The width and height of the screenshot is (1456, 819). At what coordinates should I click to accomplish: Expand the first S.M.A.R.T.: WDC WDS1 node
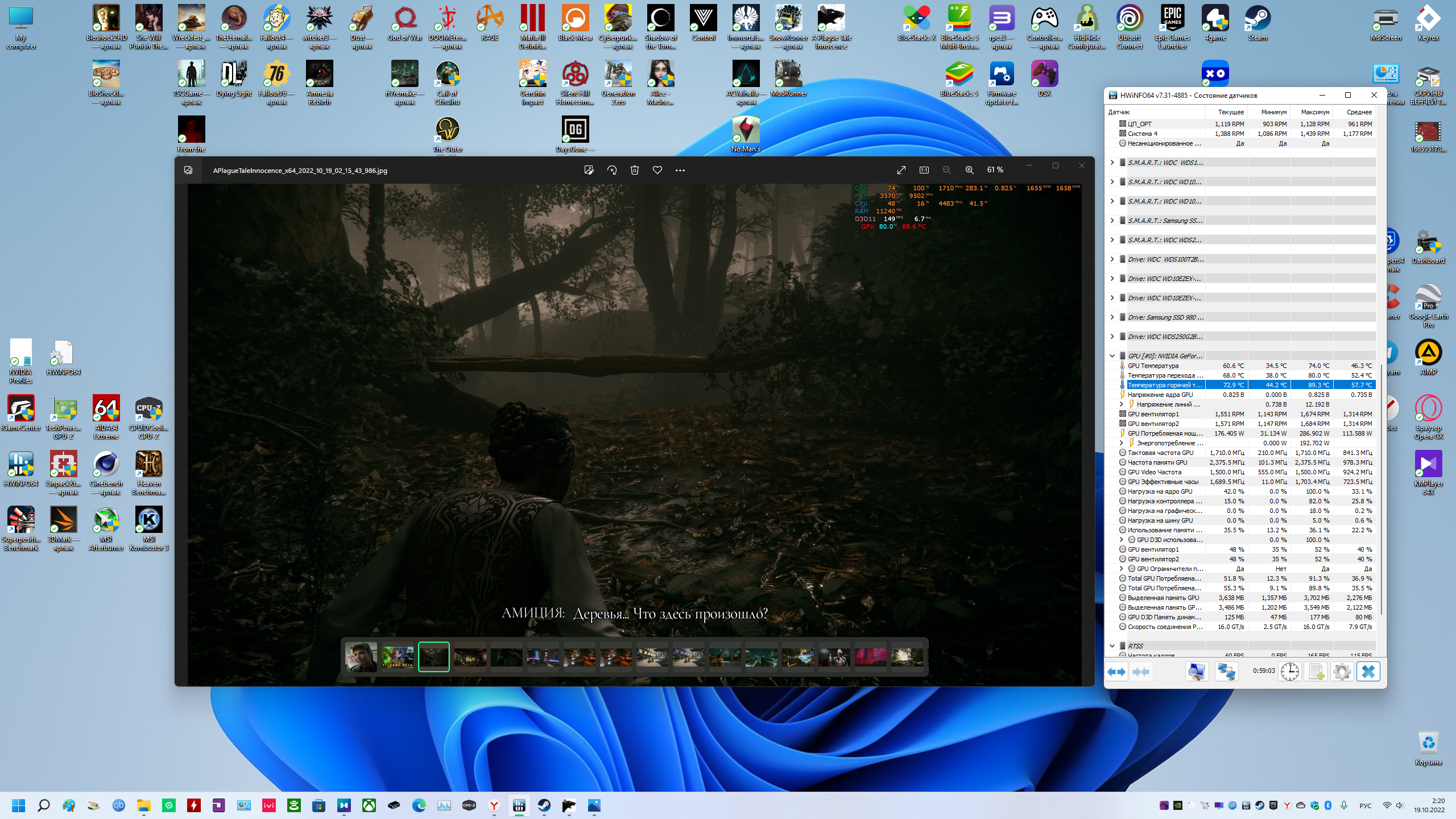[1112, 163]
